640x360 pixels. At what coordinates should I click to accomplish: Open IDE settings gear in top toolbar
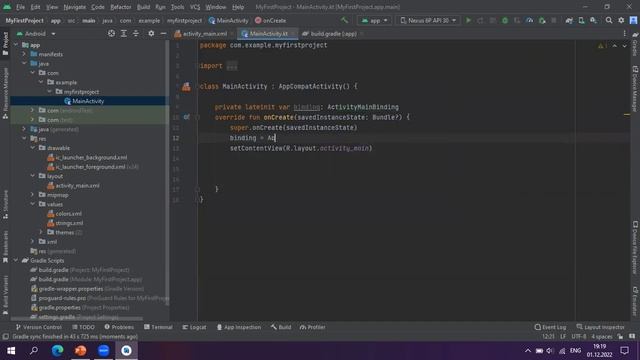pos(621,20)
